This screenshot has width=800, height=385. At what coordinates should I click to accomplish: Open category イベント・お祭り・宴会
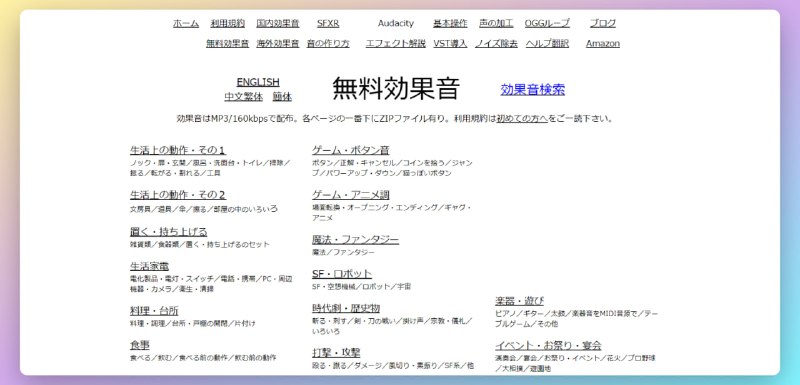tap(548, 345)
